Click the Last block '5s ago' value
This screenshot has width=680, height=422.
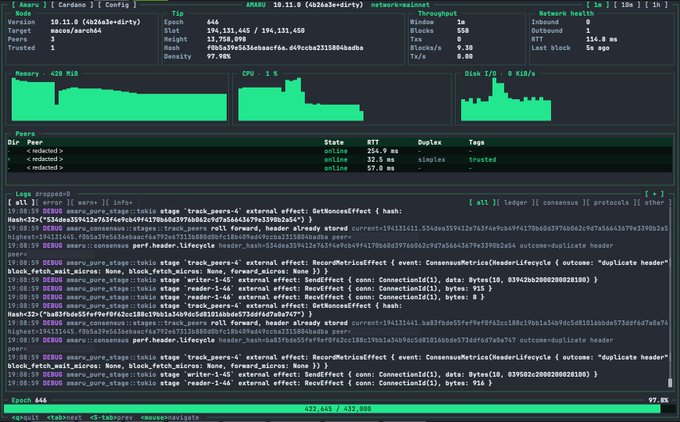pyautogui.click(x=598, y=48)
